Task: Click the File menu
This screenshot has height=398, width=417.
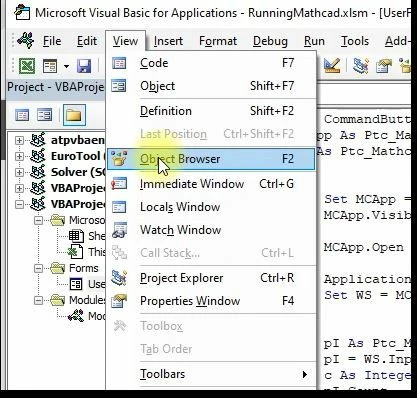Action: click(52, 41)
